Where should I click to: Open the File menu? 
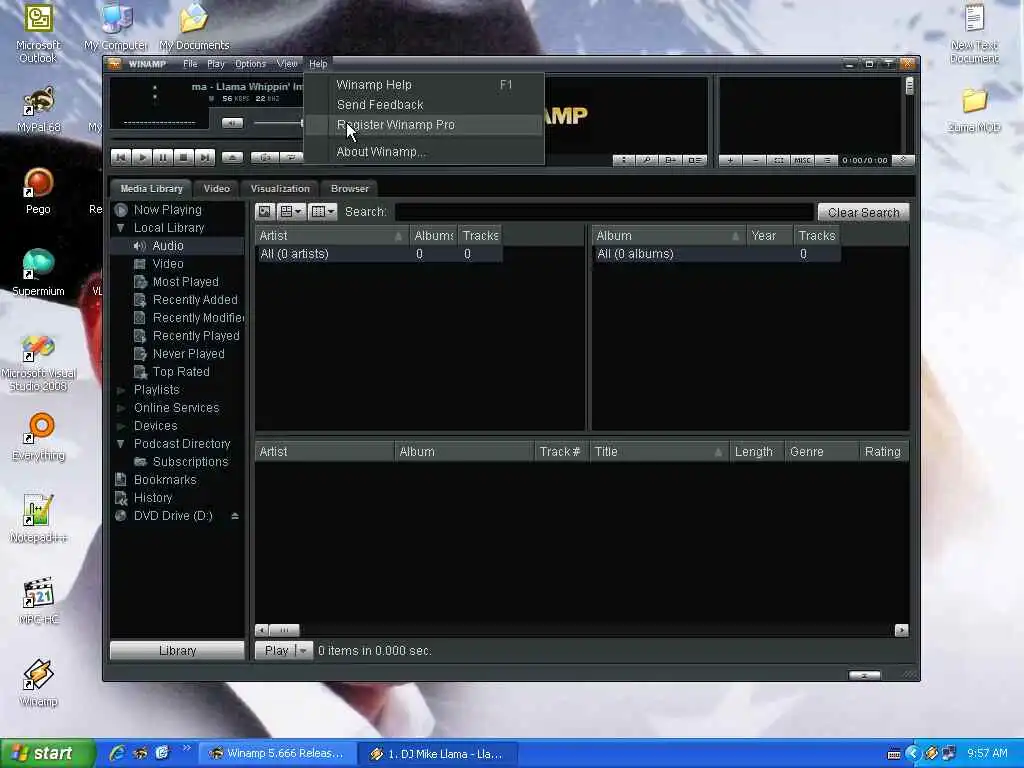pos(190,63)
